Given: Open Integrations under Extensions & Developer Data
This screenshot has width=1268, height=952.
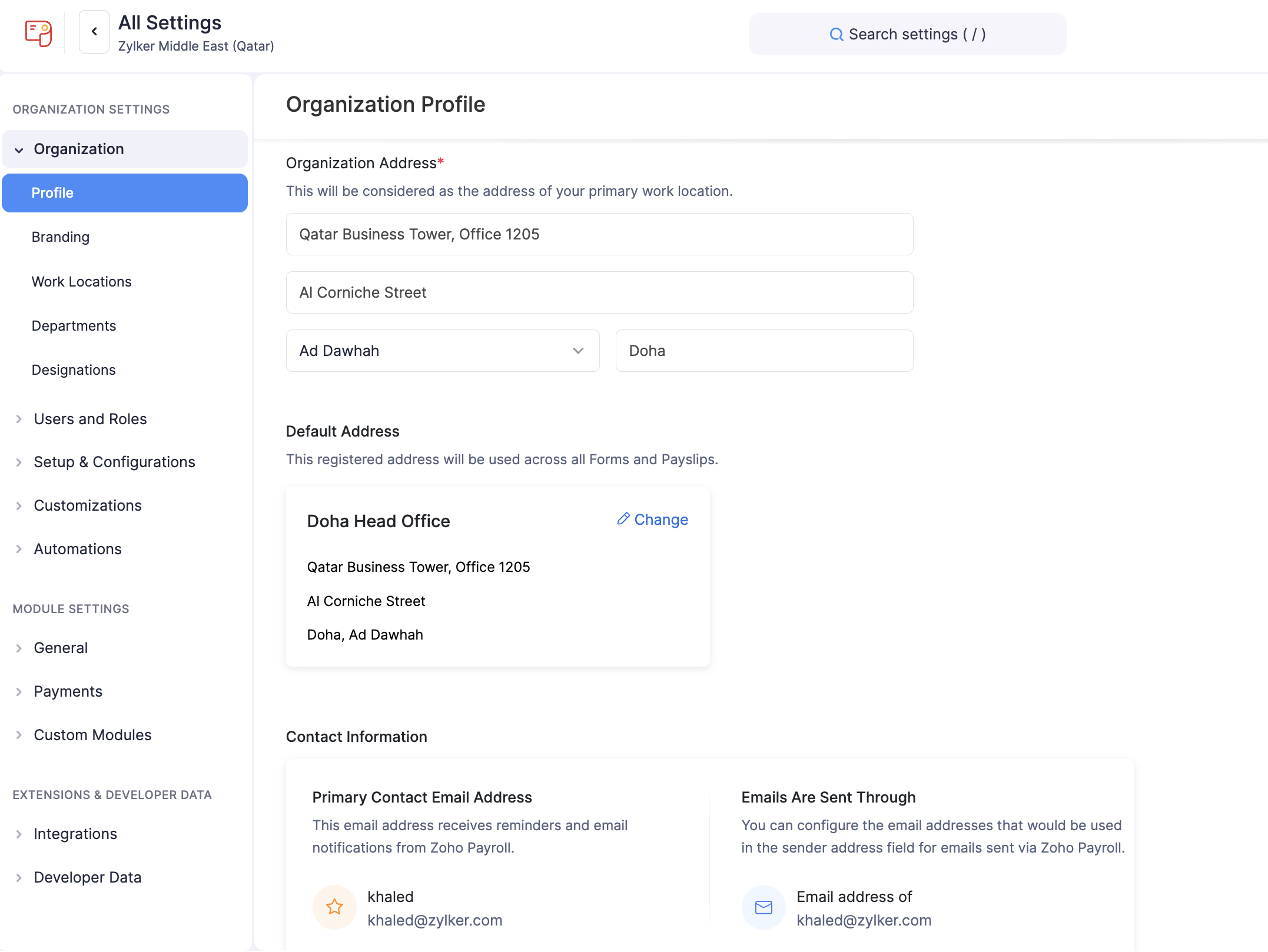Looking at the screenshot, I should click(x=75, y=833).
